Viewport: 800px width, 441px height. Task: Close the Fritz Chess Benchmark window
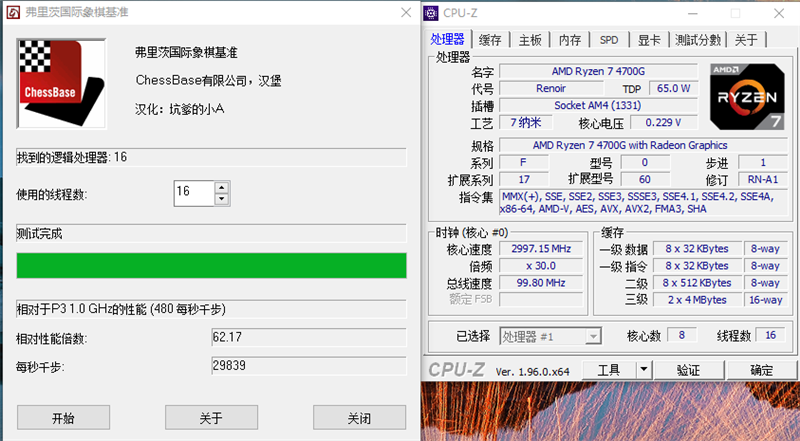(406, 12)
